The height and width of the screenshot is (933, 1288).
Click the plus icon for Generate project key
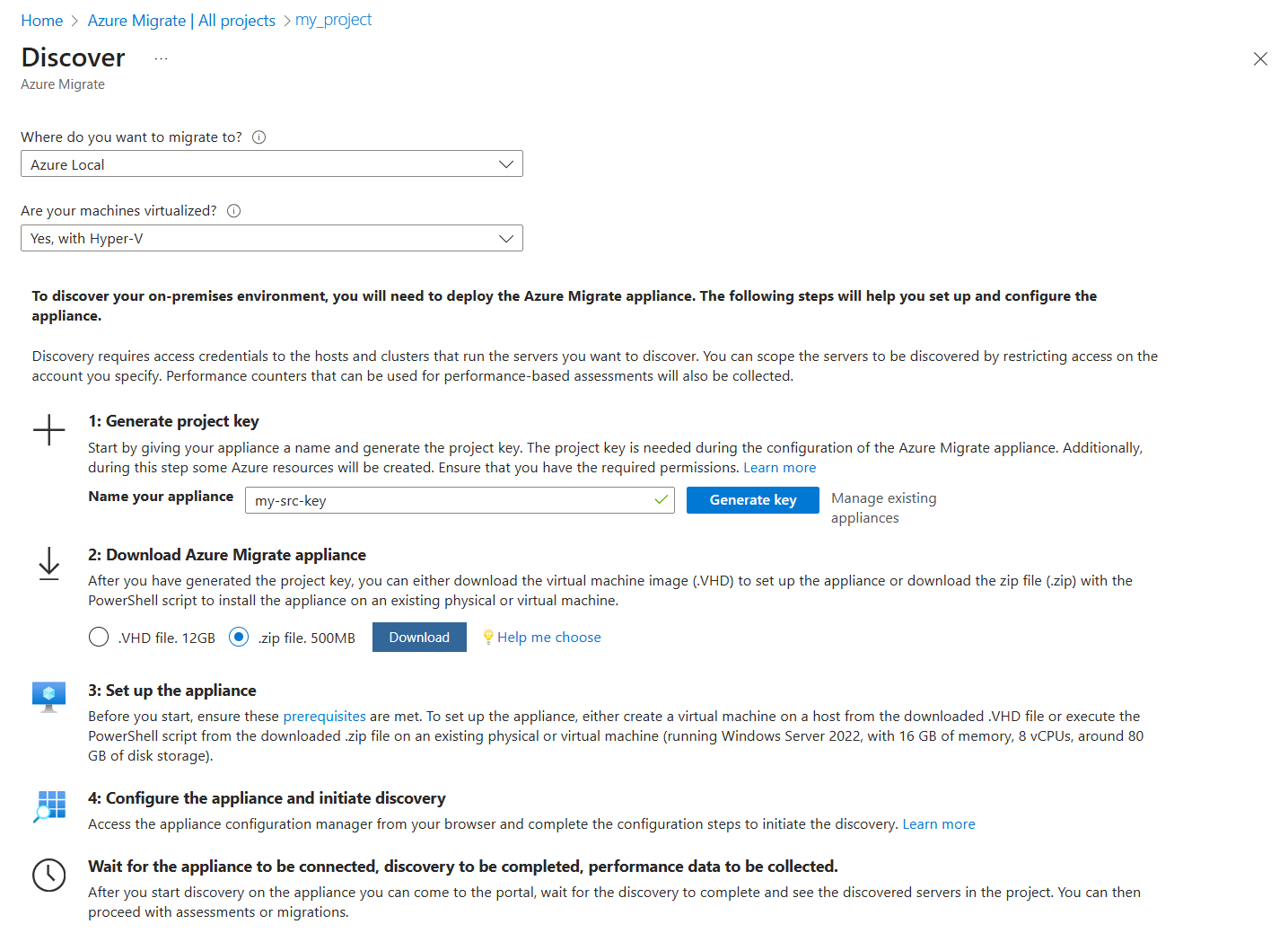coord(49,430)
